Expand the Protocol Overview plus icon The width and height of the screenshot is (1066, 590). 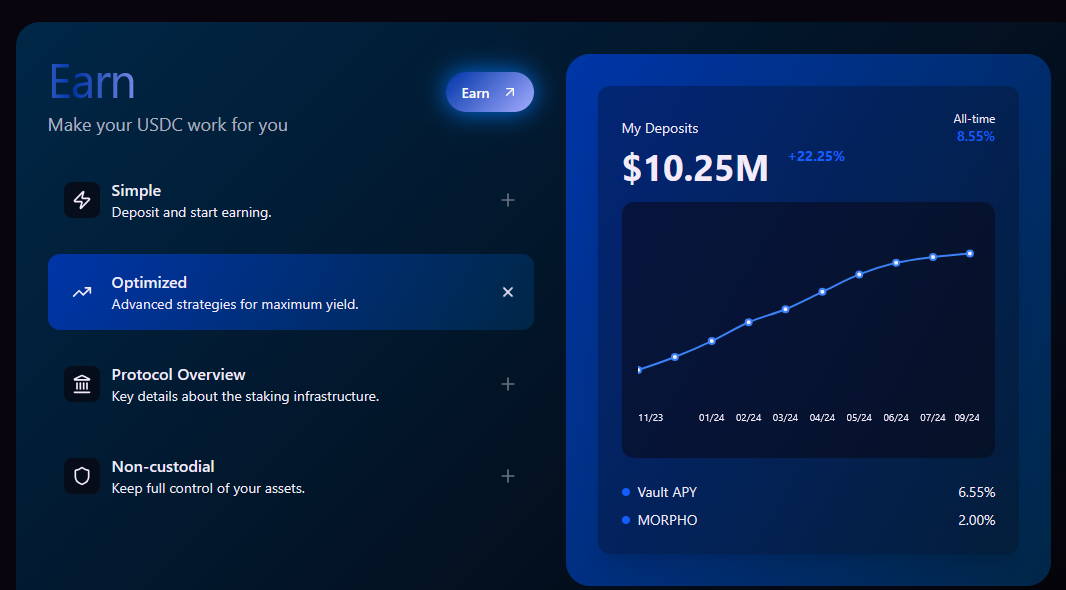pos(508,384)
